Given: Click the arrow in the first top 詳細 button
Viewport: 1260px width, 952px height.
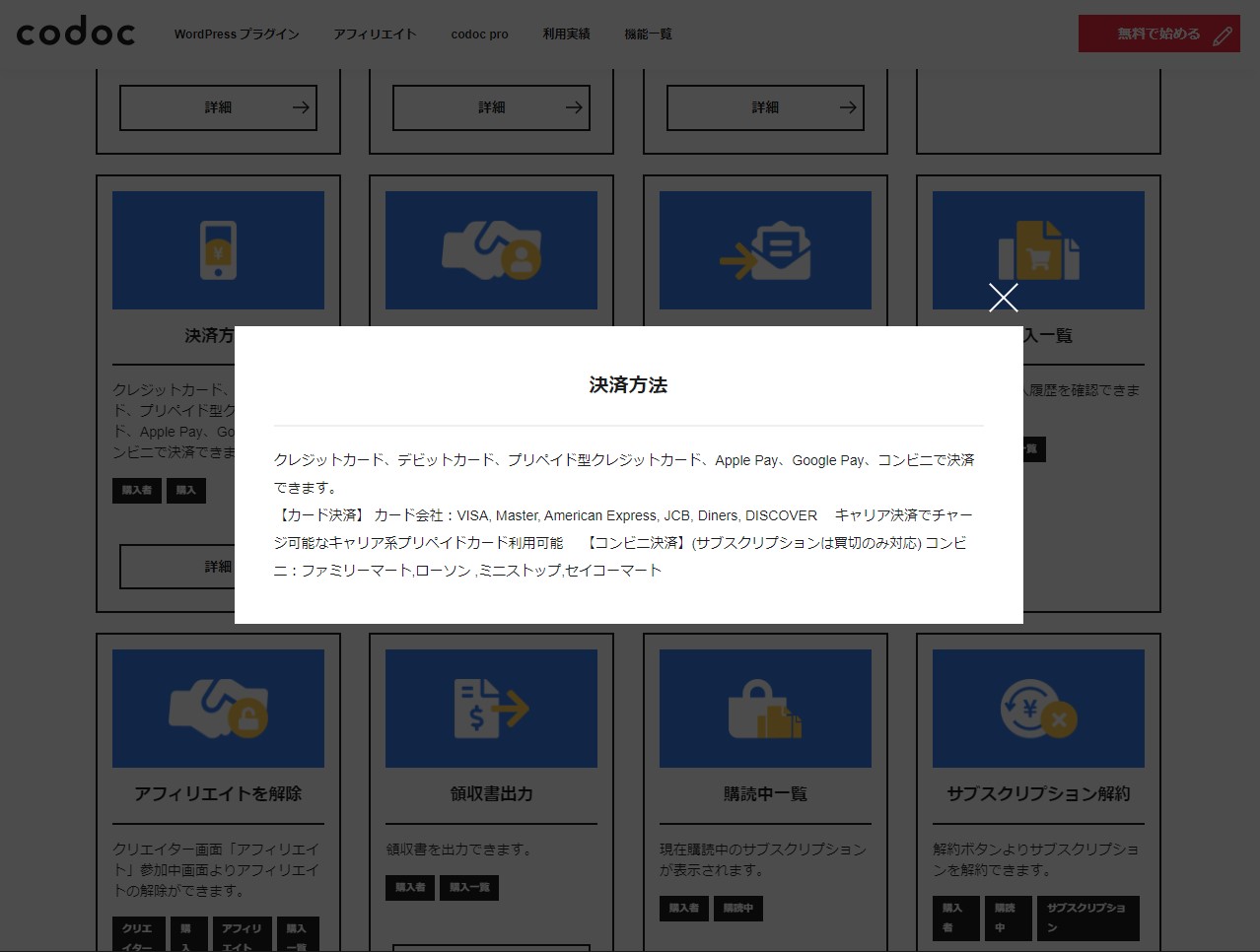Looking at the screenshot, I should click(301, 107).
